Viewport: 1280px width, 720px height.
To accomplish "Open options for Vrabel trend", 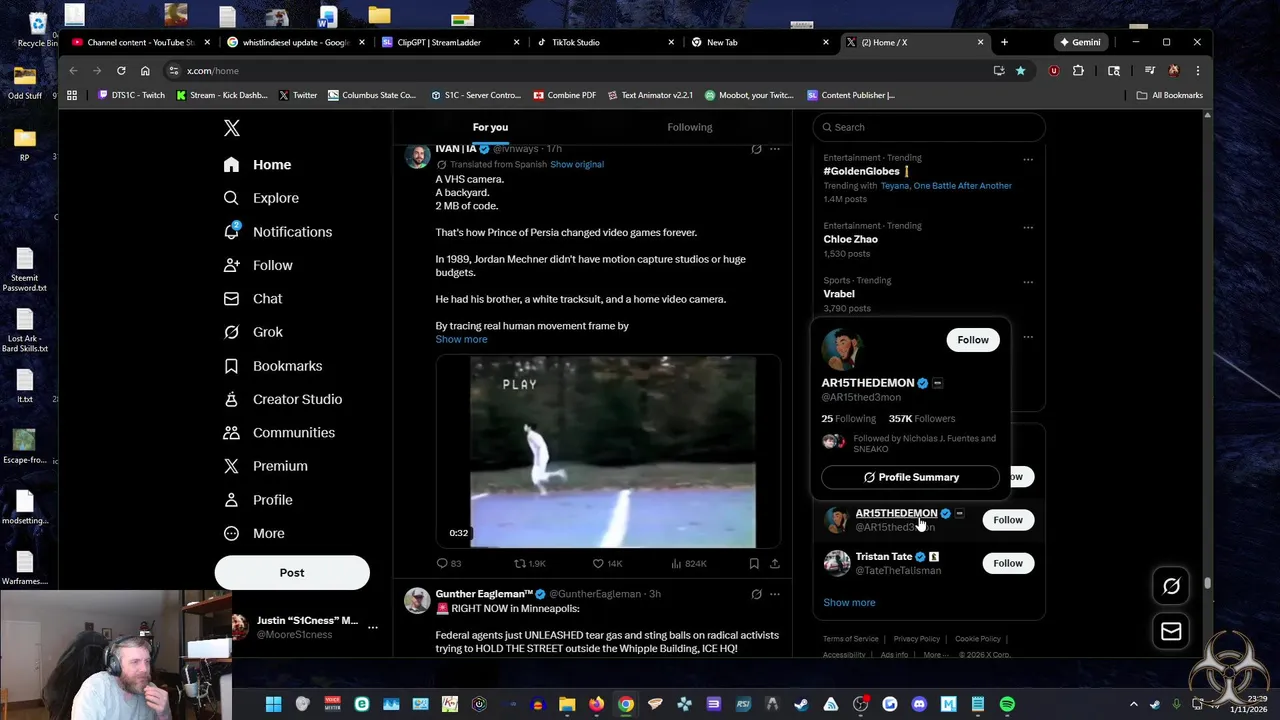I will 1028,282.
